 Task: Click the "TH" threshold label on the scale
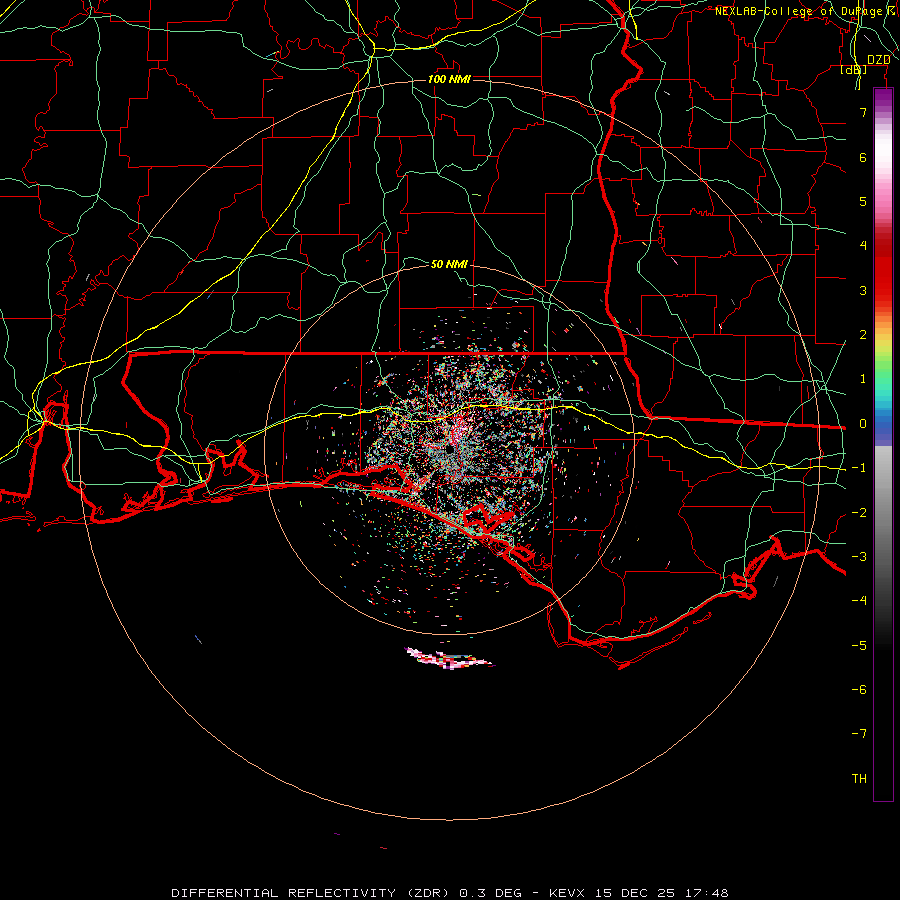coord(859,779)
